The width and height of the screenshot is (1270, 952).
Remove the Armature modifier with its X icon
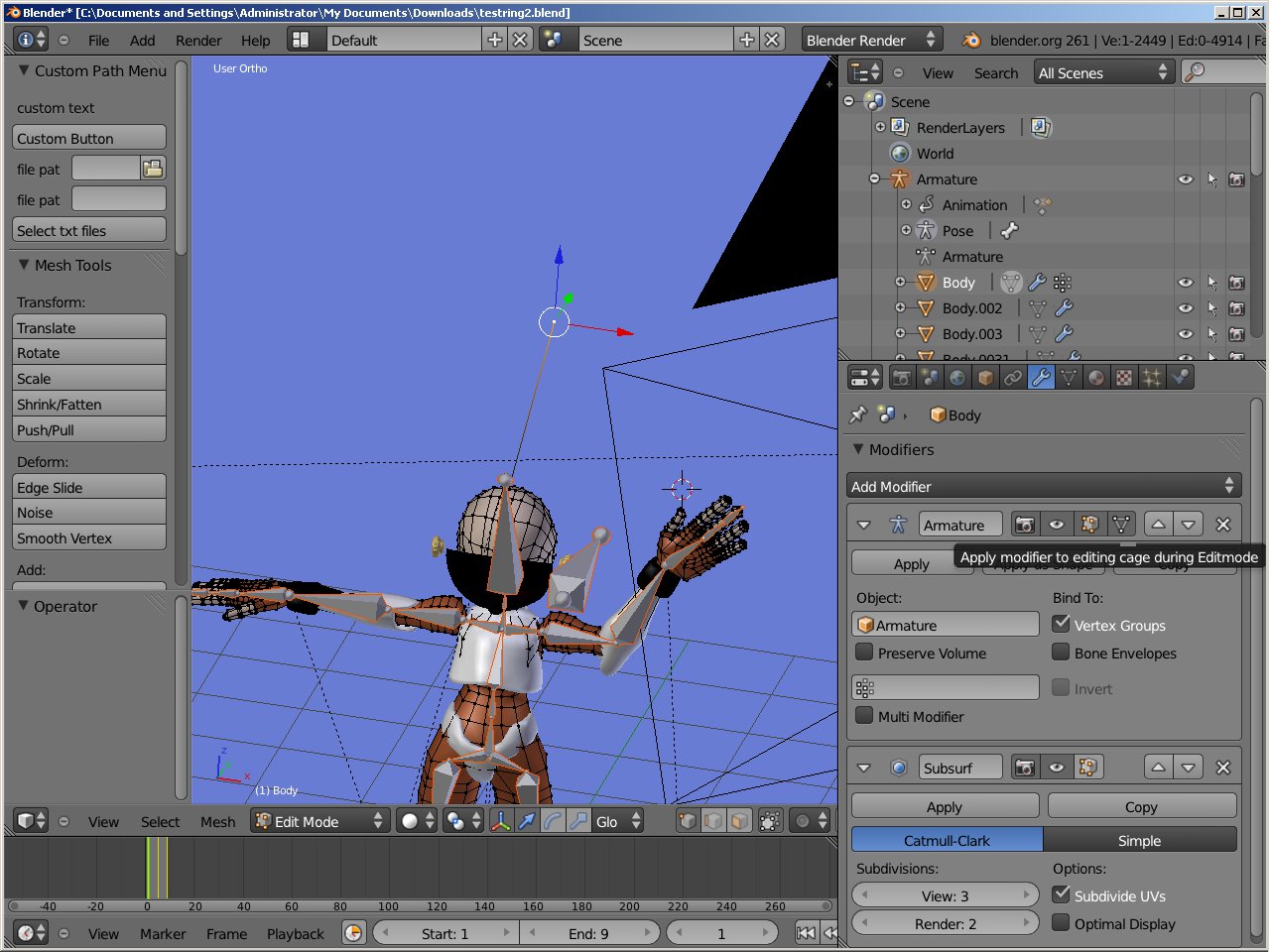pos(1223,525)
